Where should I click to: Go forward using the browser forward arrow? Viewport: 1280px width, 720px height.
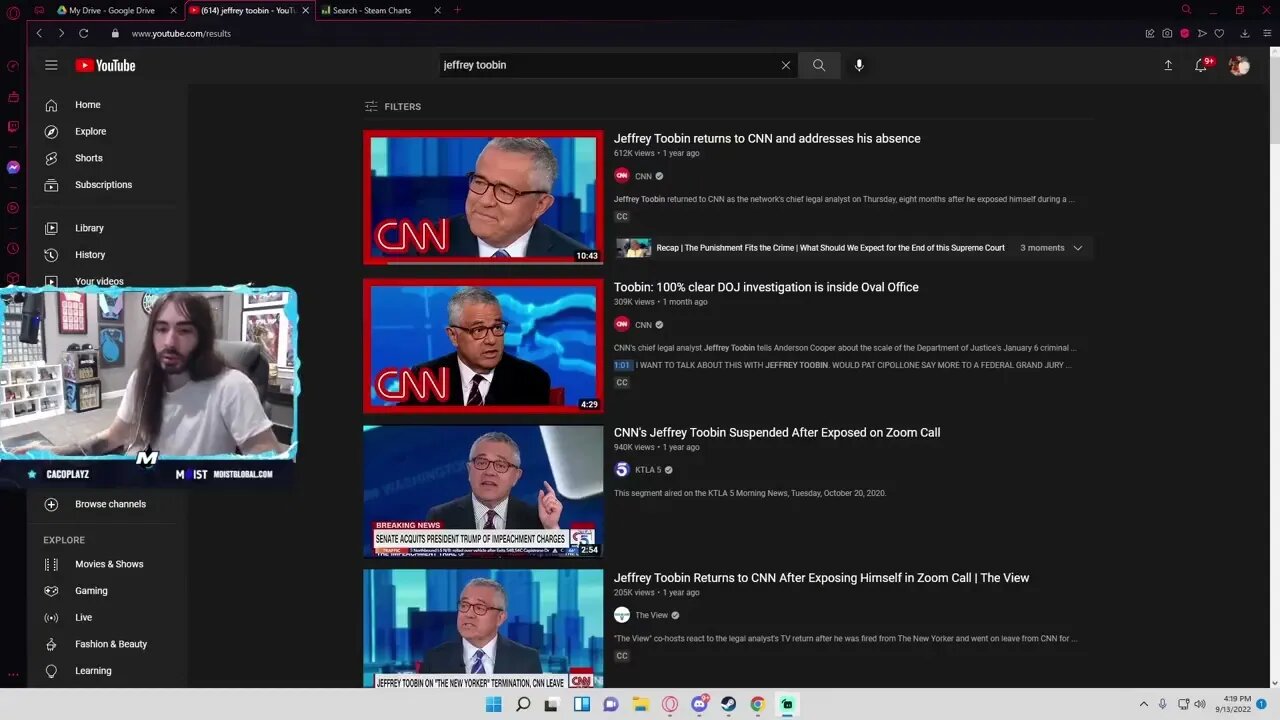point(61,33)
